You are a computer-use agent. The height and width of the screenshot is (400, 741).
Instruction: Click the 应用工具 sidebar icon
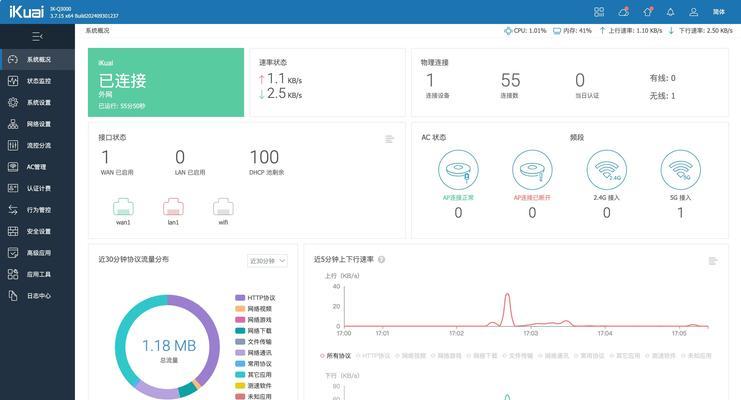click(x=13, y=274)
